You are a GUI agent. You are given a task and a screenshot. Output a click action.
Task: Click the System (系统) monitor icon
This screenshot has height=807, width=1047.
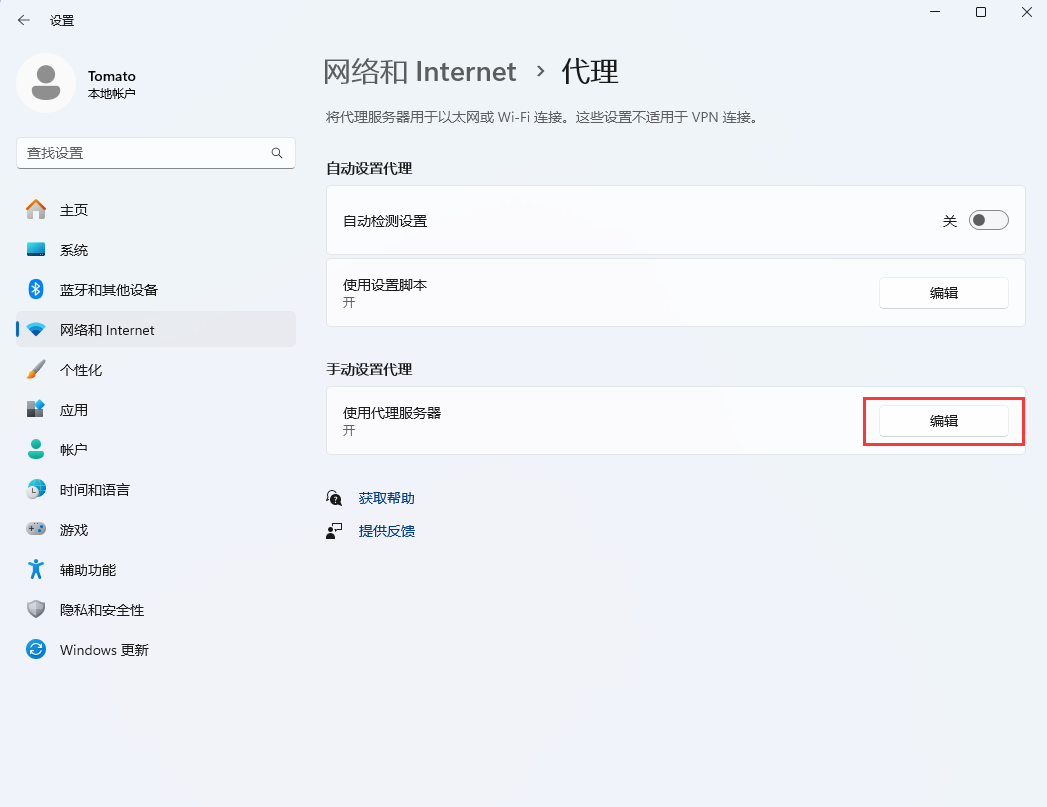(x=36, y=250)
